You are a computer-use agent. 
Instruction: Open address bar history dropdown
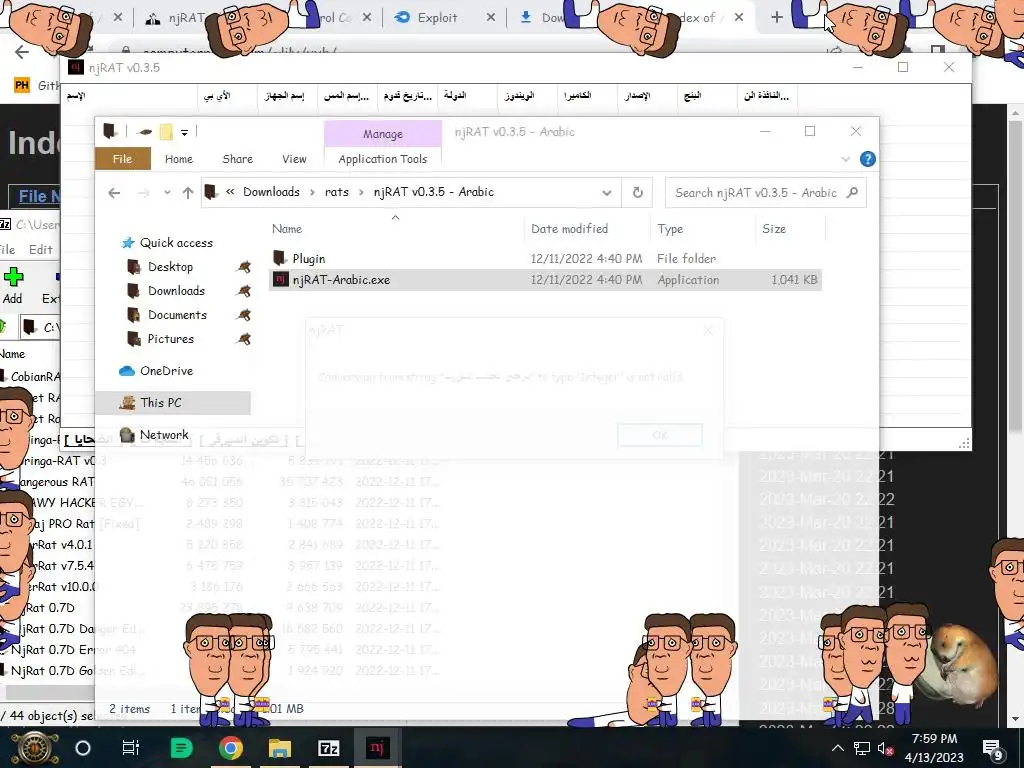[607, 193]
